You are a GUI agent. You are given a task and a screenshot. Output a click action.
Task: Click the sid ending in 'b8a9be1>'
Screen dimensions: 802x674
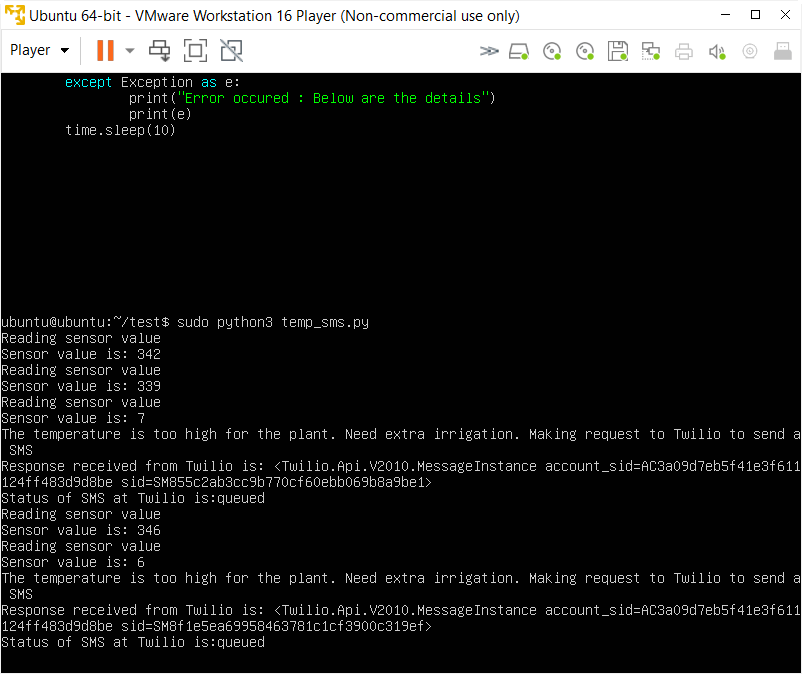coord(276,482)
